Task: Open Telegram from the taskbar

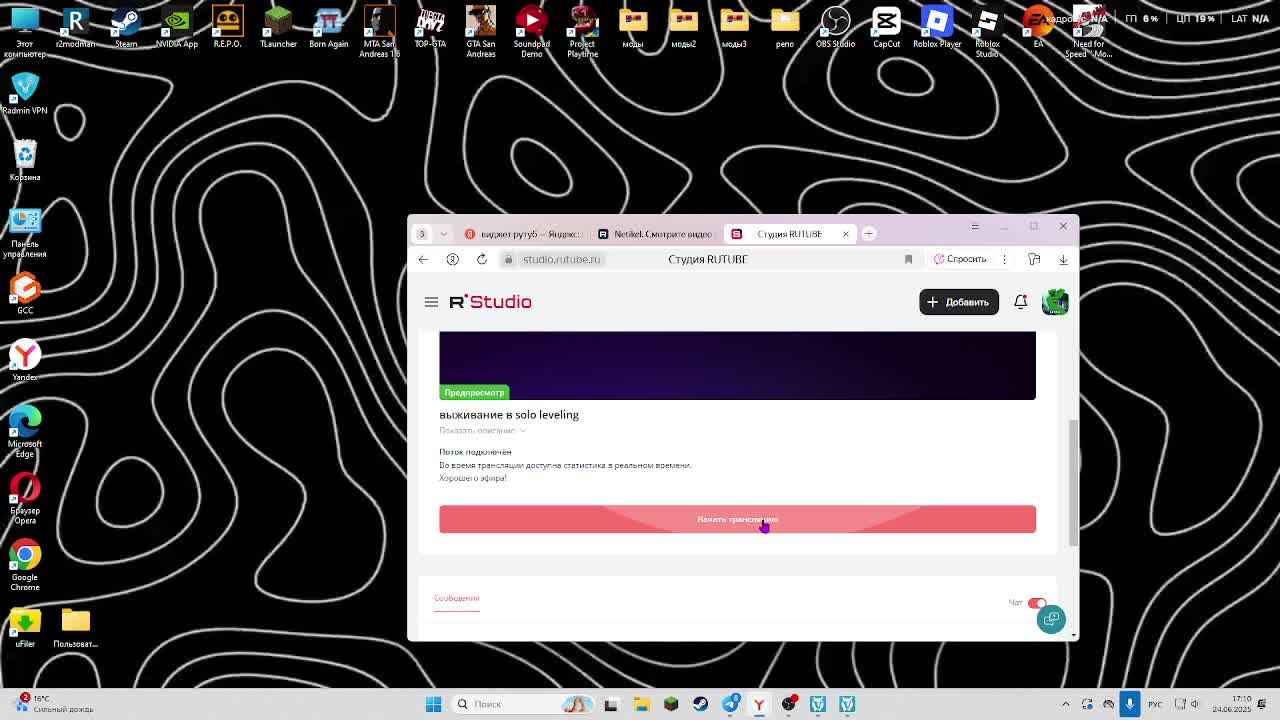Action: tap(730, 704)
